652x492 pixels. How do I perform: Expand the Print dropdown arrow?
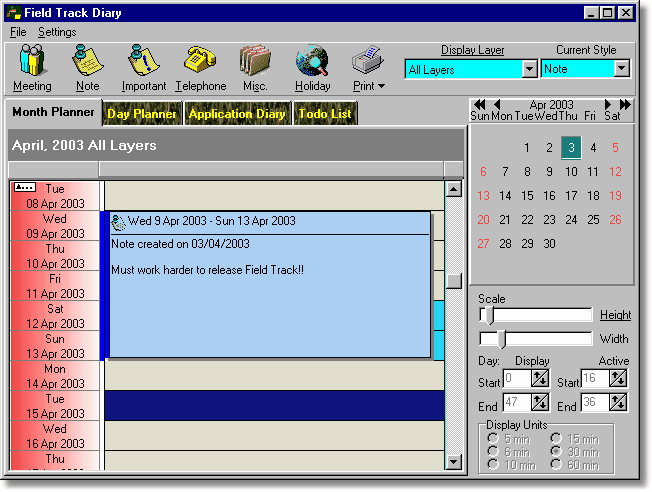point(381,86)
